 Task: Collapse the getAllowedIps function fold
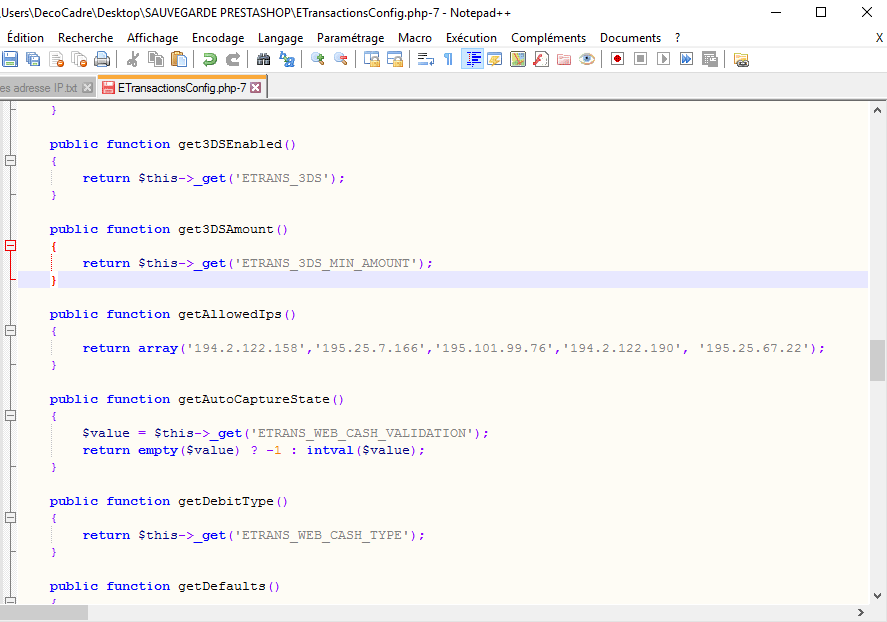[x=10, y=330]
